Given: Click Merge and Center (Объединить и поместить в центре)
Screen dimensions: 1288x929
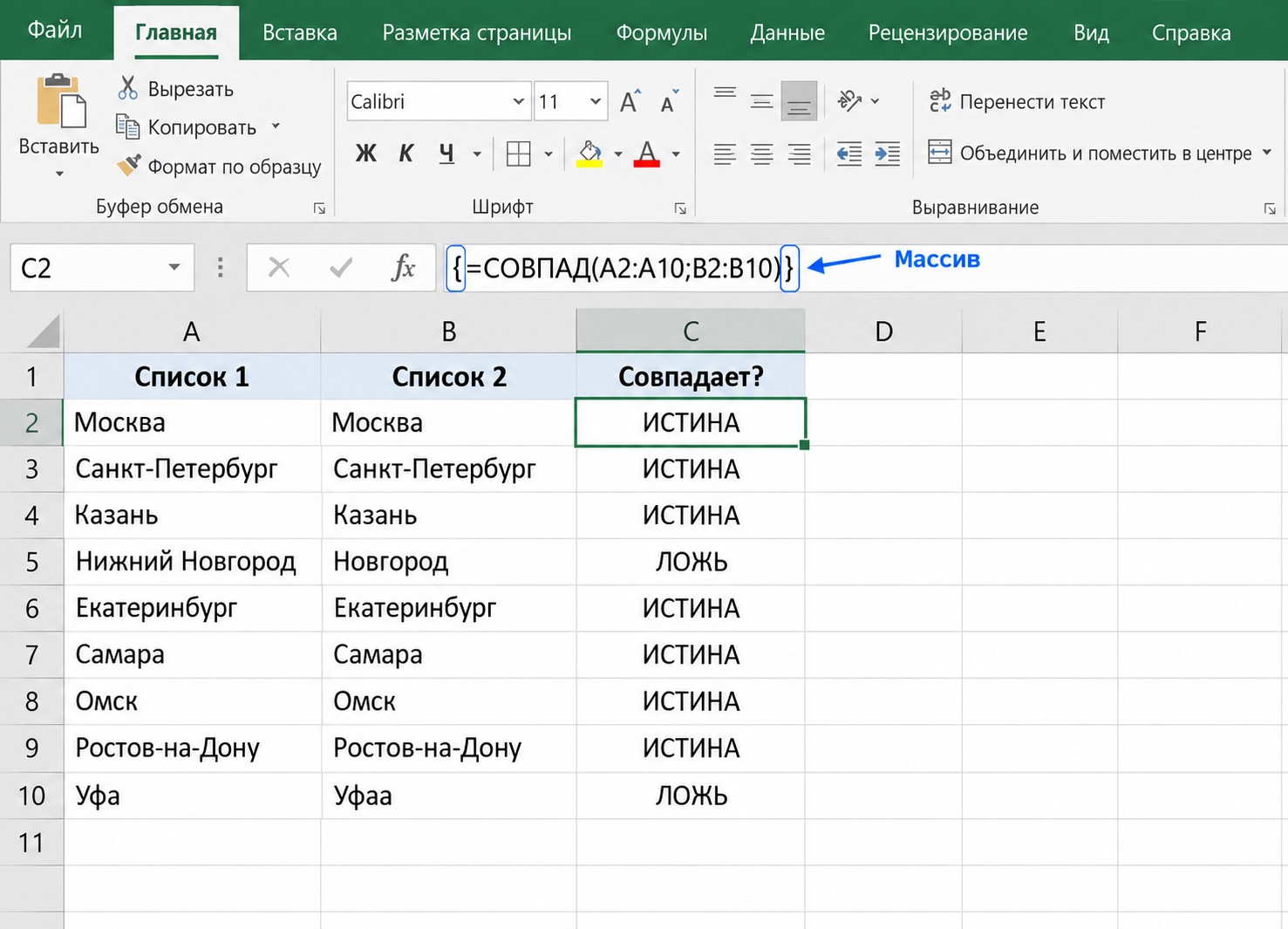Looking at the screenshot, I should pos(1090,154).
